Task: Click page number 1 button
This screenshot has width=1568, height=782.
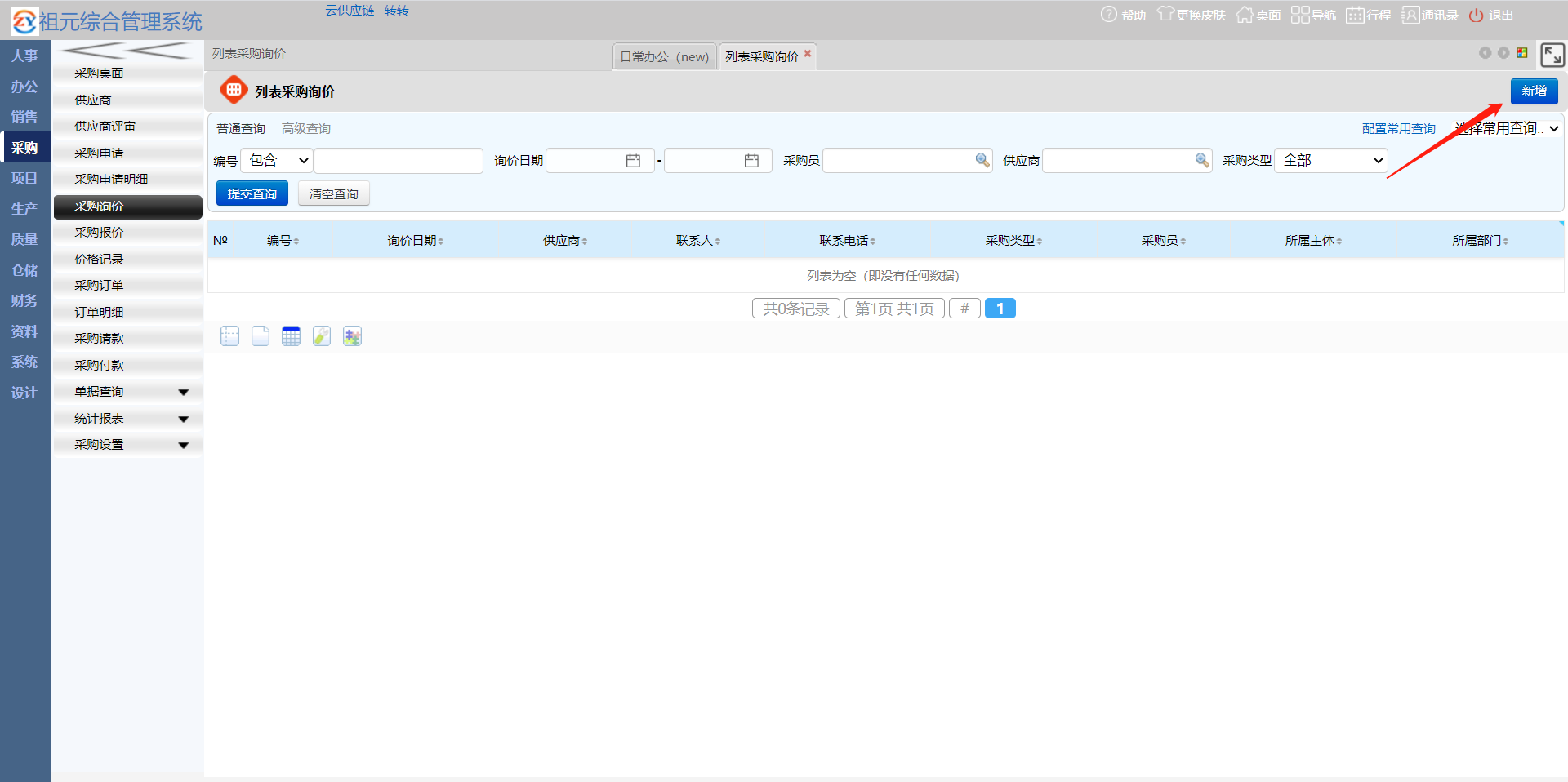Action: coord(1000,309)
